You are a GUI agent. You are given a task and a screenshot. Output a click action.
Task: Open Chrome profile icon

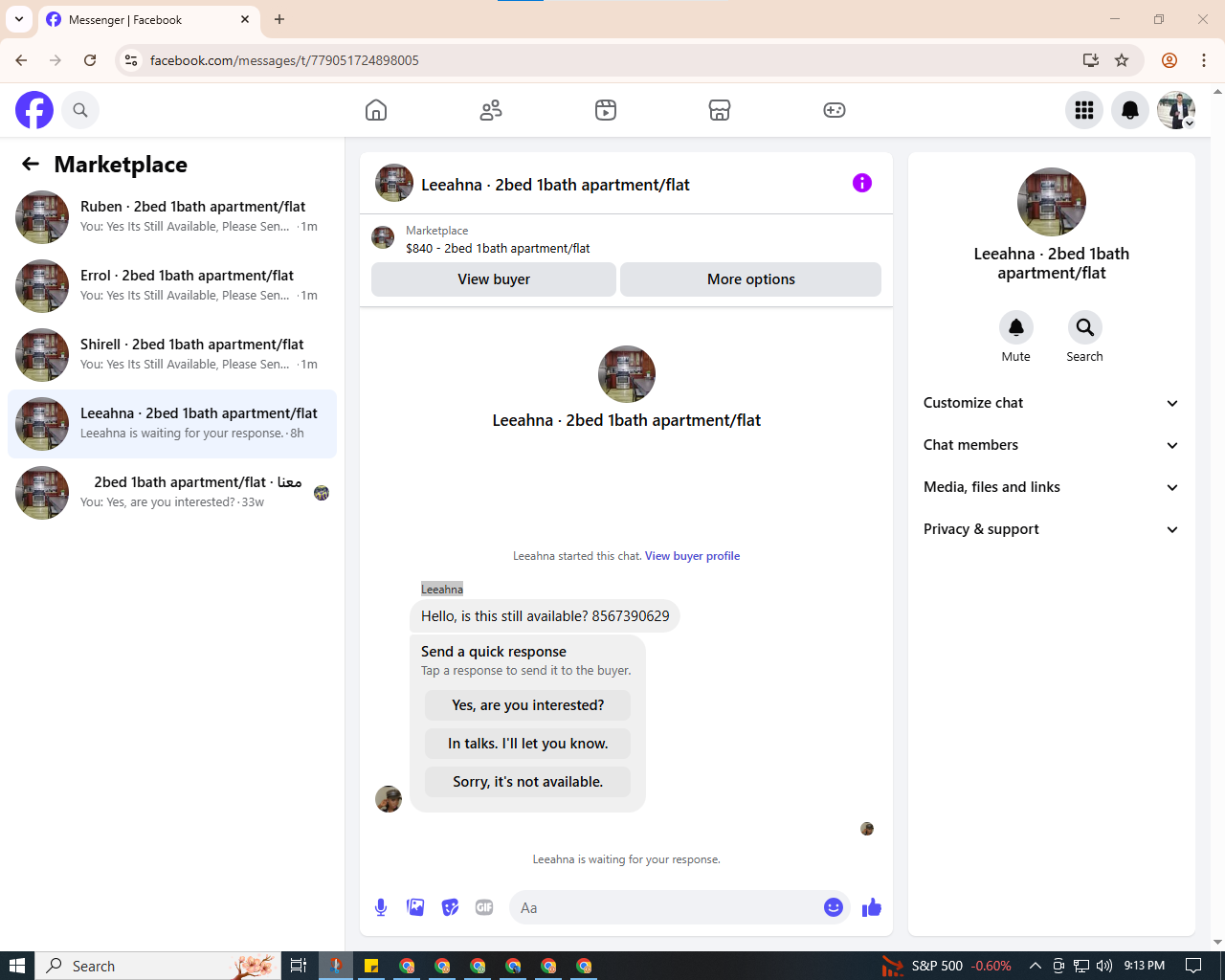click(x=1169, y=60)
